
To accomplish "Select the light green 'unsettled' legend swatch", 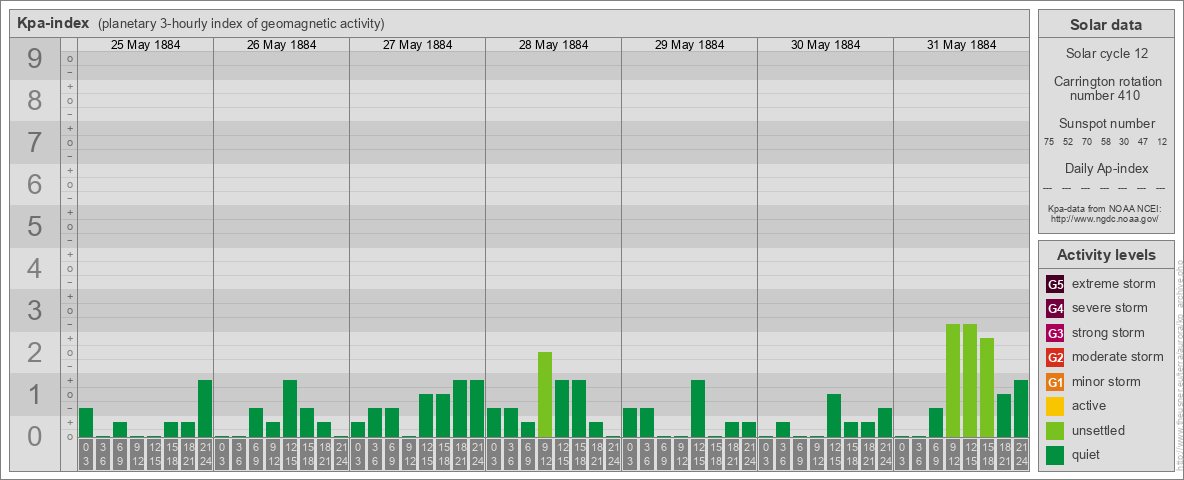I will pos(1055,431).
